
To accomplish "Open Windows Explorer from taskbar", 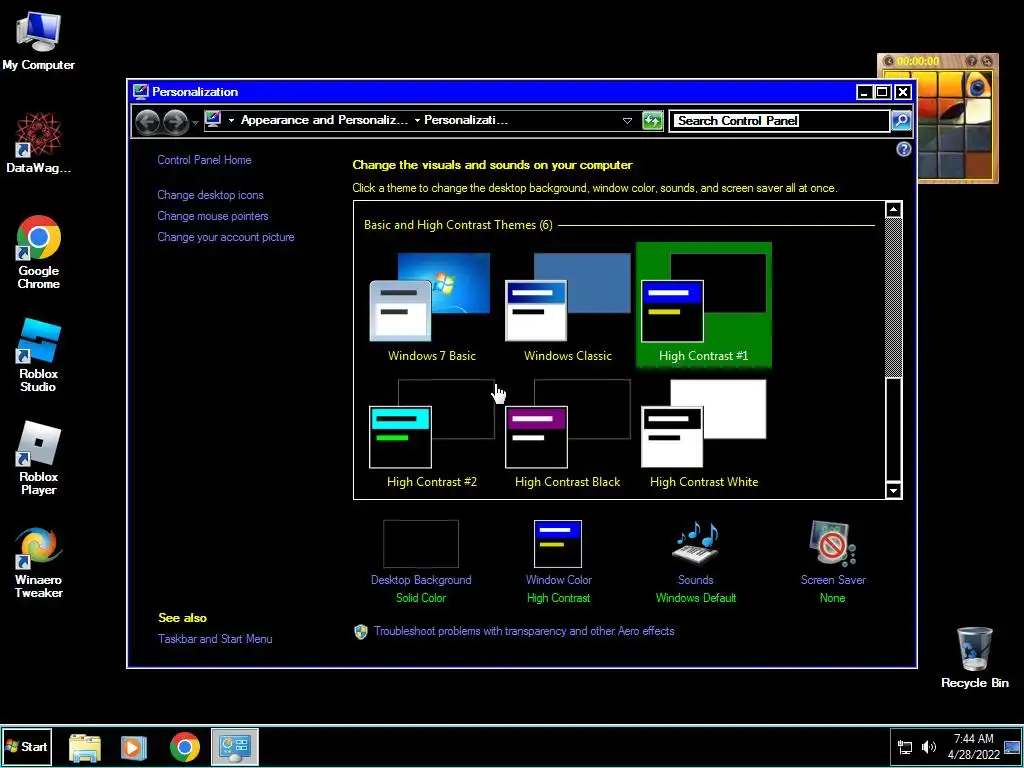I will point(85,747).
